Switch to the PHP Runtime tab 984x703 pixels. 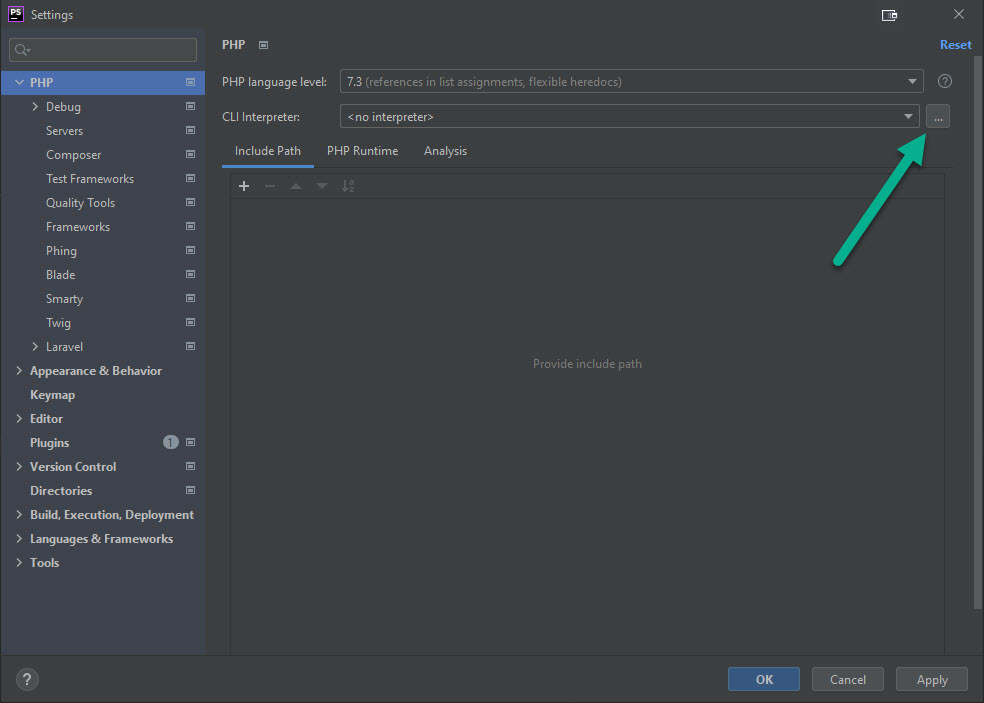(x=362, y=151)
